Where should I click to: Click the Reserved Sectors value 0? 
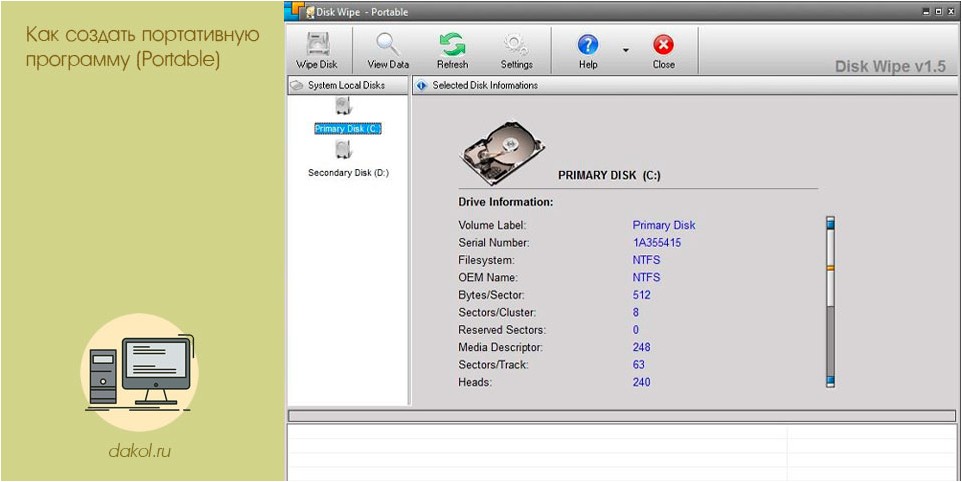636,330
